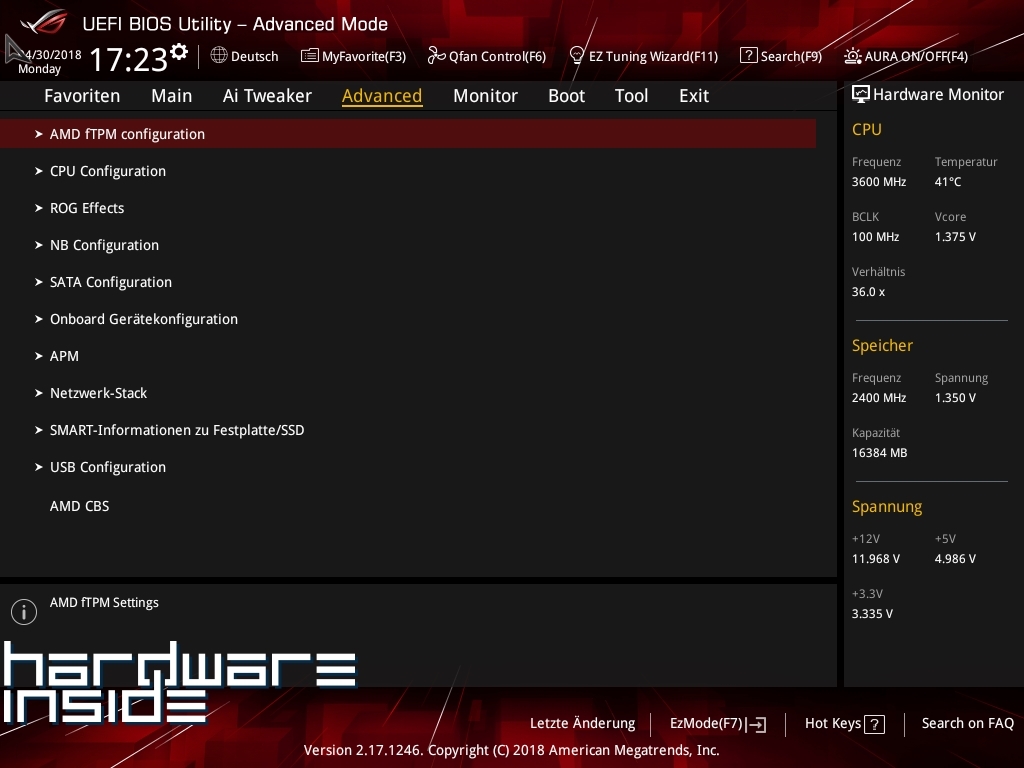The width and height of the screenshot is (1024, 768).
Task: Click memory frequency 2400 MHz
Action: click(x=879, y=398)
